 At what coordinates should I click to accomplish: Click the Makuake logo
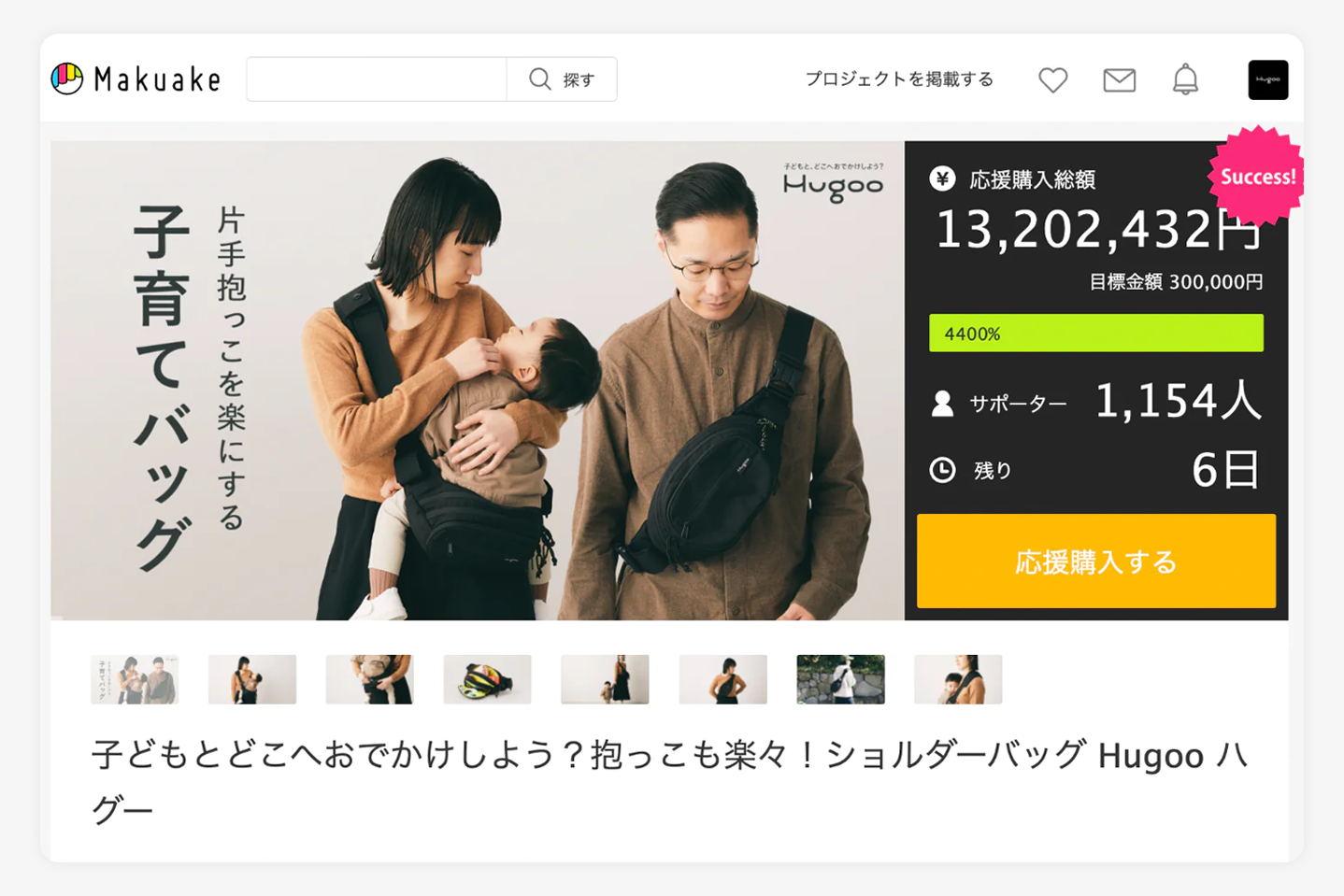coord(136,79)
